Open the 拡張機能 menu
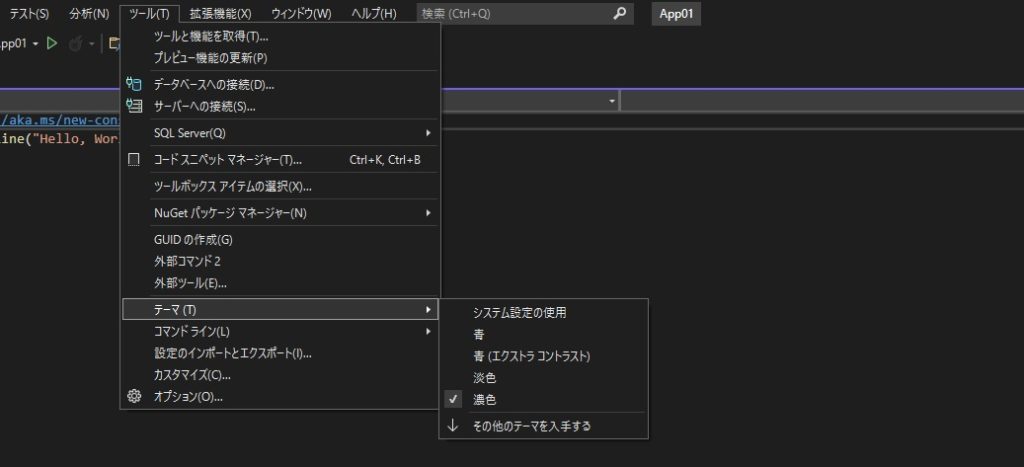The width and height of the screenshot is (1024, 467). [x=221, y=14]
